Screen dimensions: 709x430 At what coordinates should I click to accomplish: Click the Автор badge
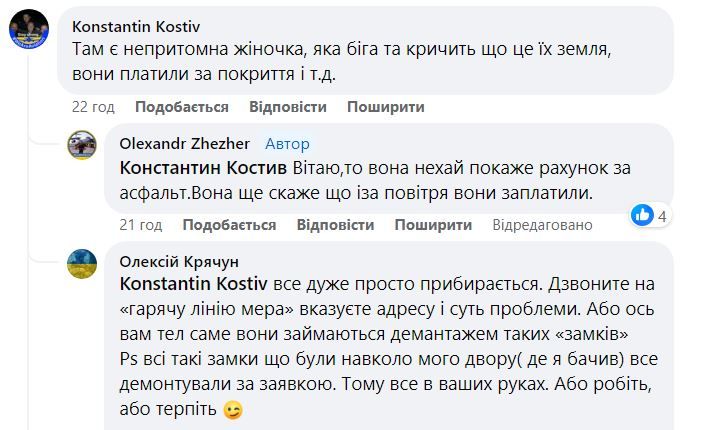click(287, 144)
